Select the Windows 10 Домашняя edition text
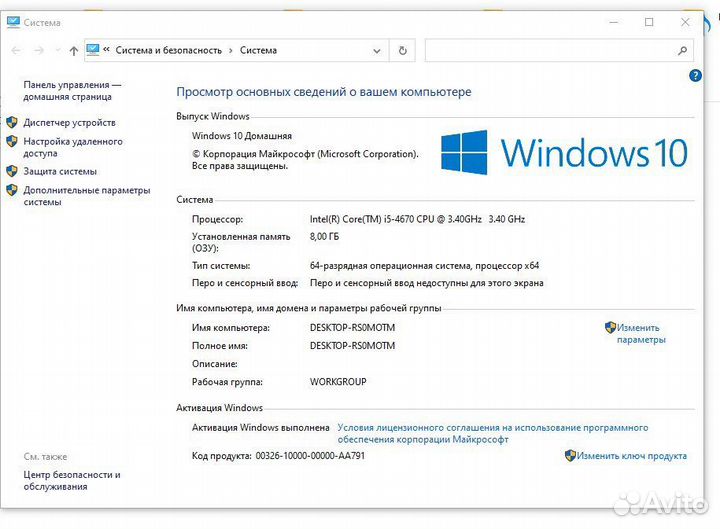 click(242, 136)
